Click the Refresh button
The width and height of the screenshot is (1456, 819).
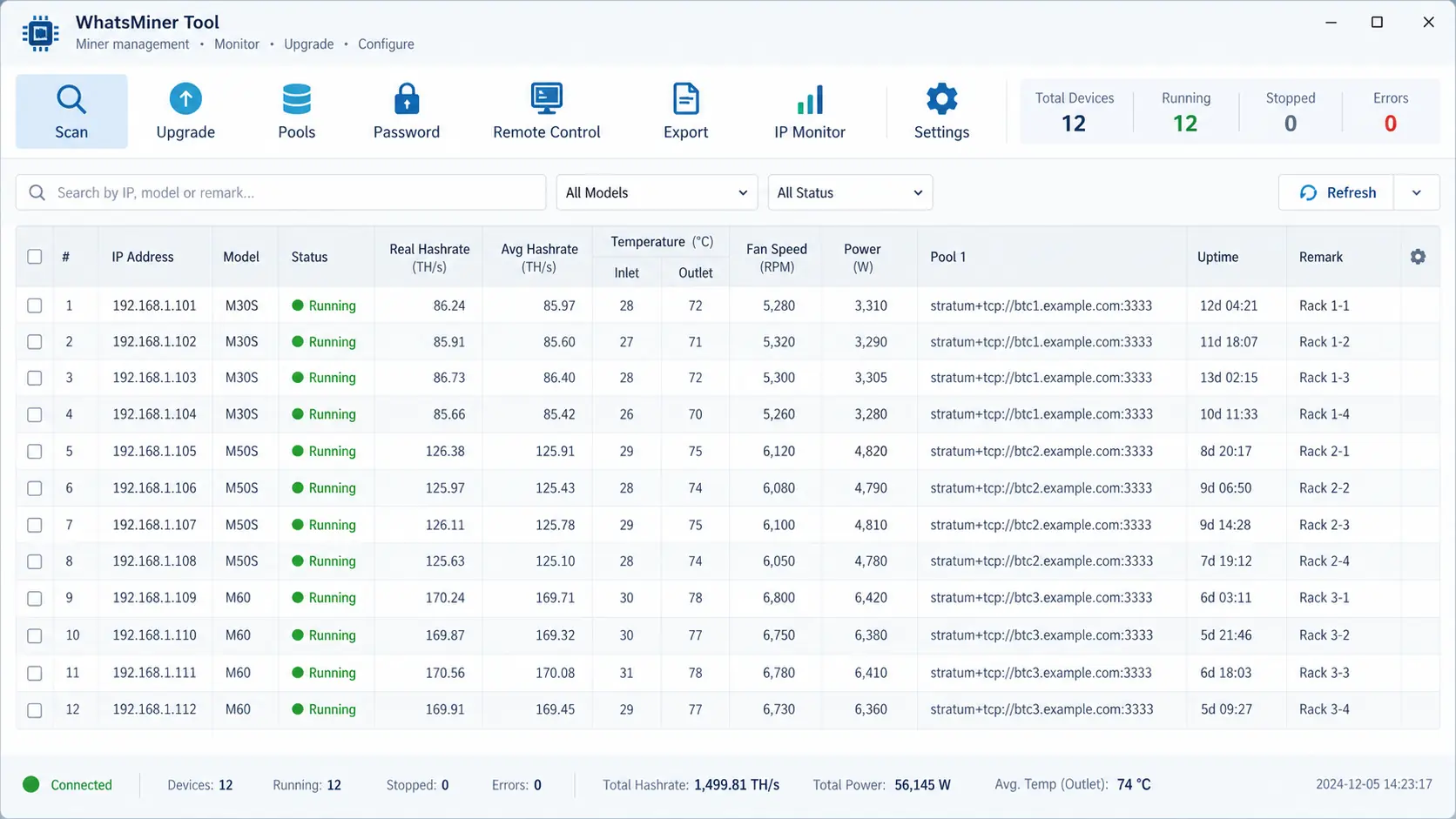pyautogui.click(x=1337, y=192)
